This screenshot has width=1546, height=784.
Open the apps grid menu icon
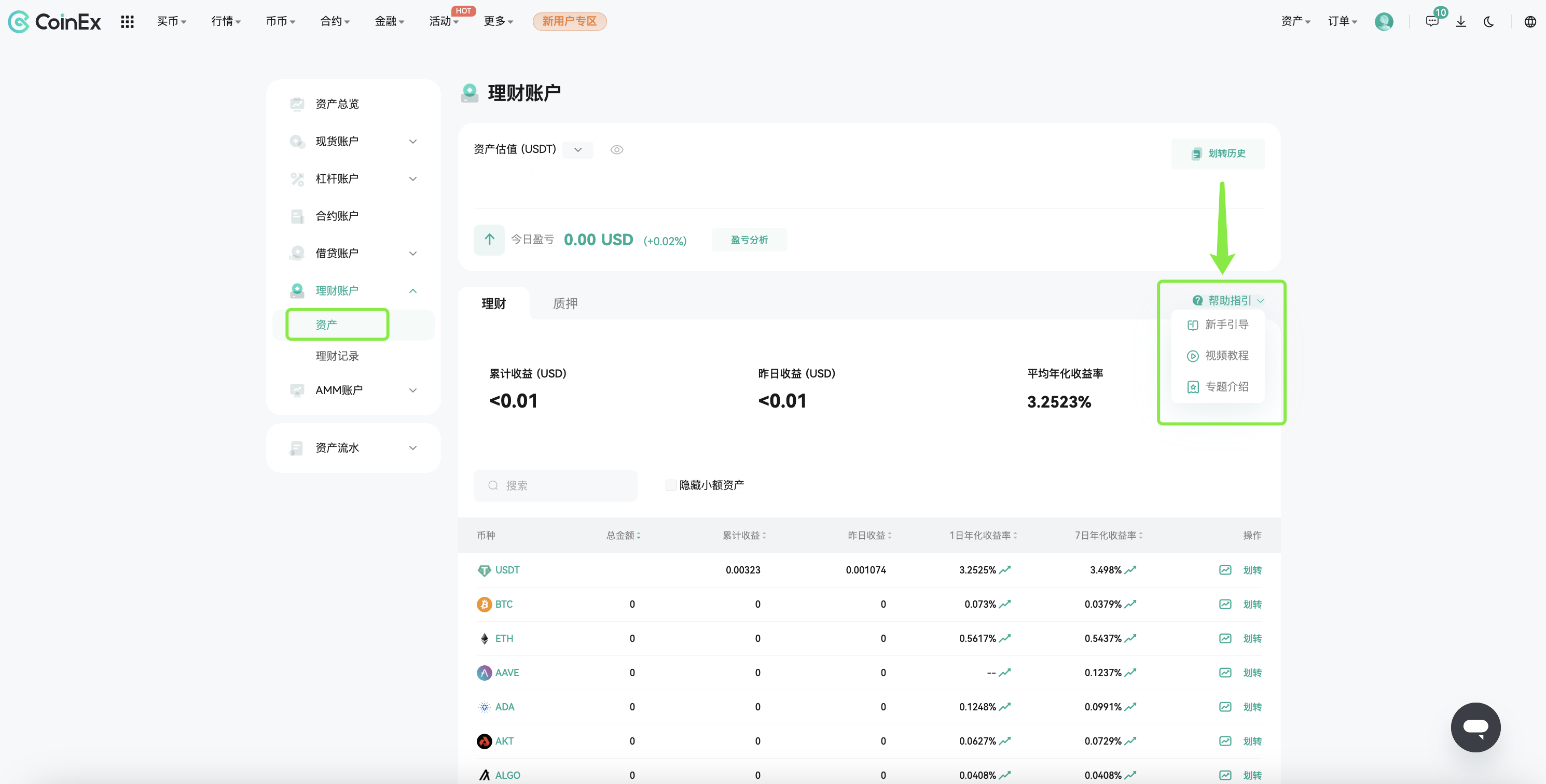(x=127, y=22)
